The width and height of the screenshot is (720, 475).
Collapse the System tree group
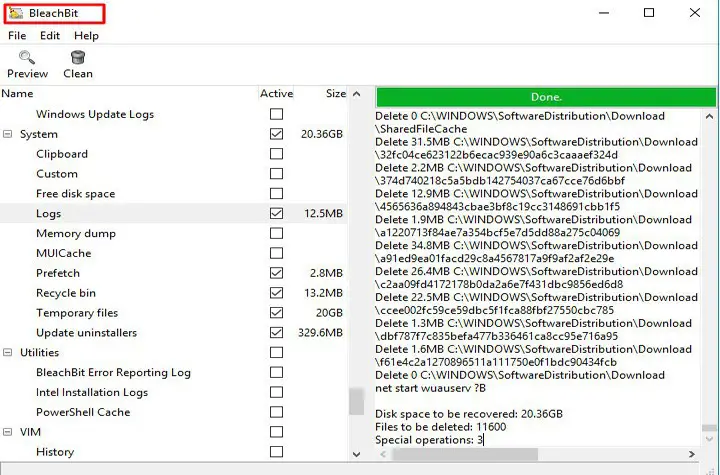tap(7, 134)
